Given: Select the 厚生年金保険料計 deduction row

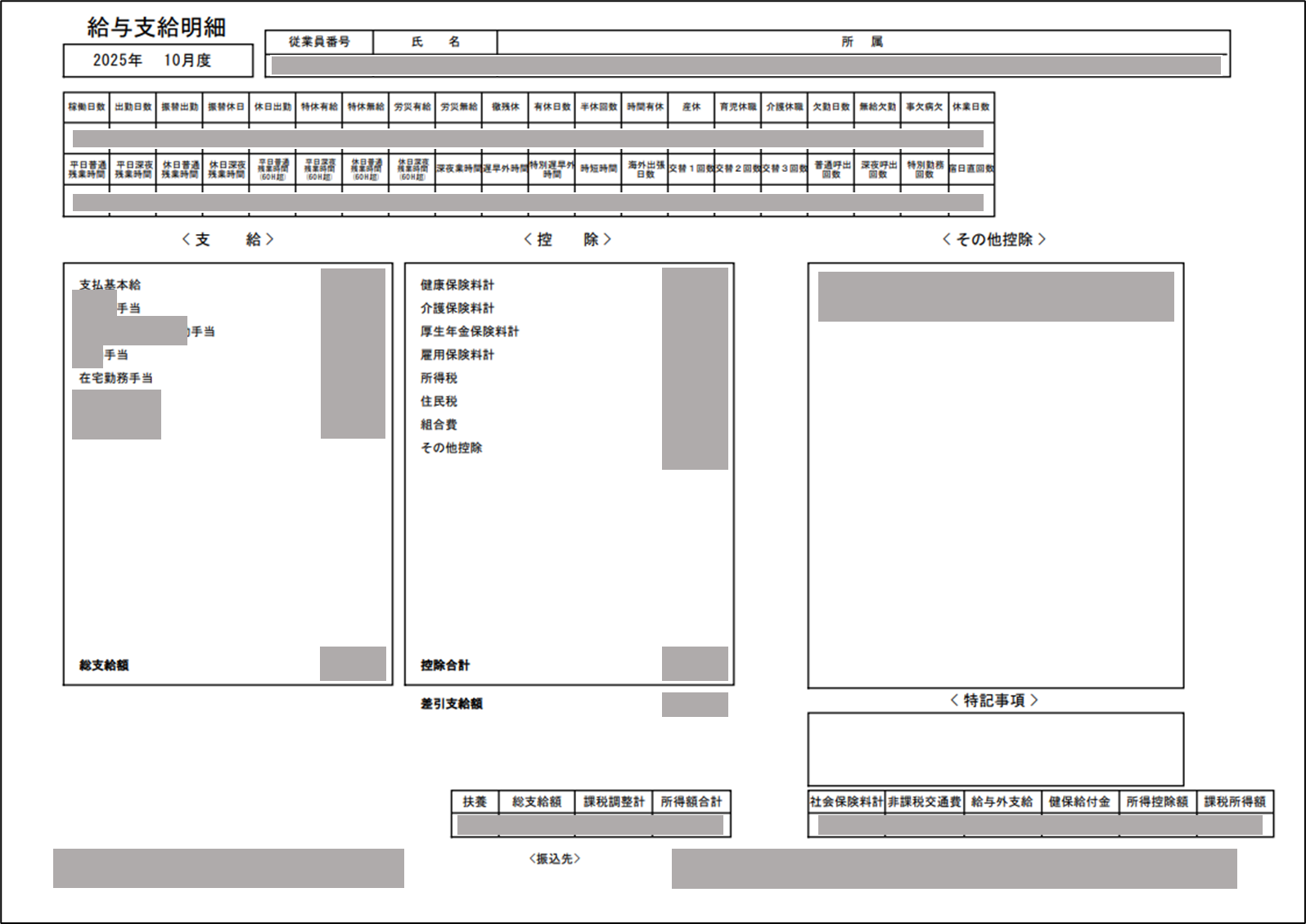Looking at the screenshot, I should 470,331.
